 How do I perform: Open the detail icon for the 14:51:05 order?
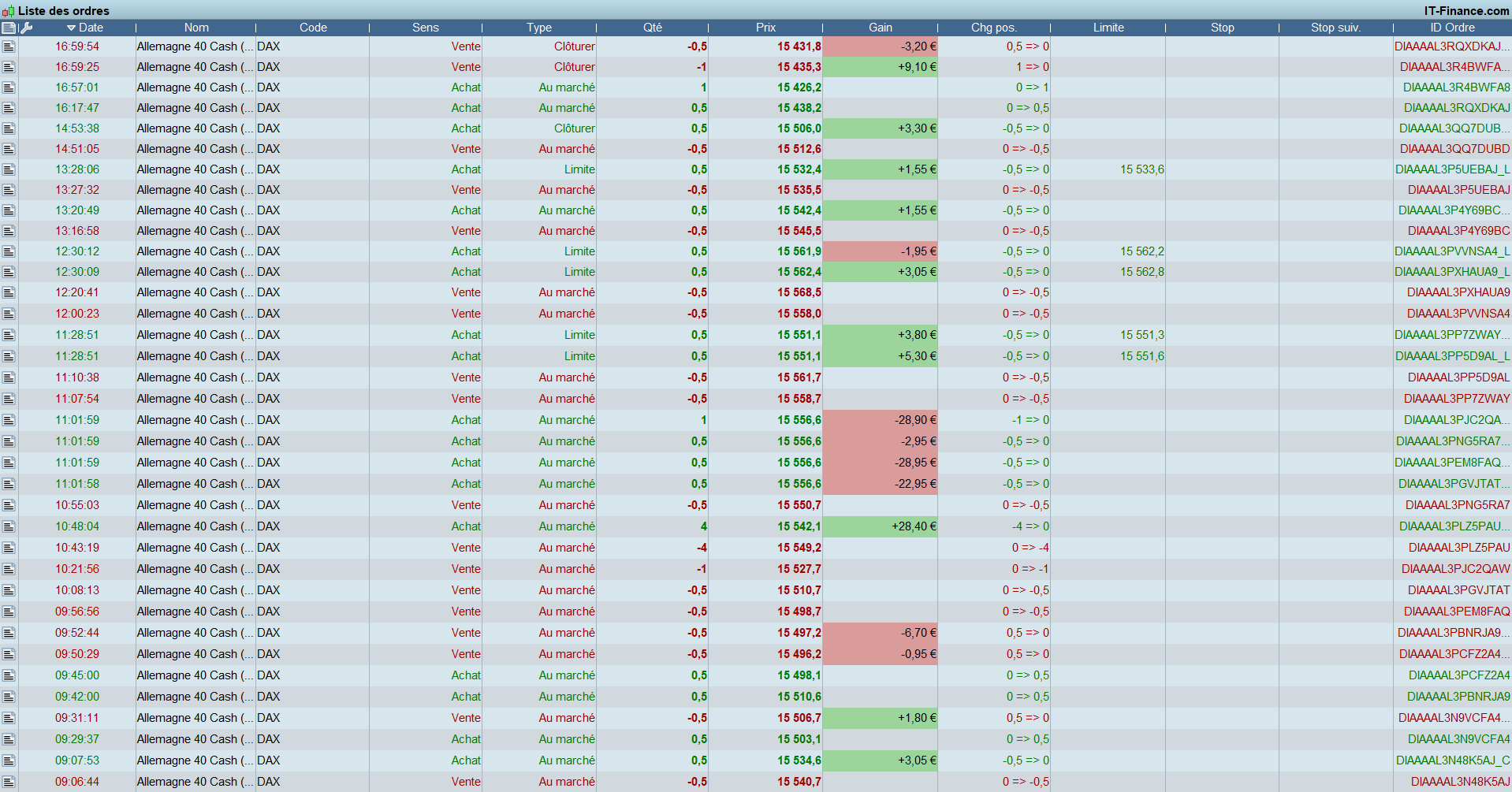9,149
